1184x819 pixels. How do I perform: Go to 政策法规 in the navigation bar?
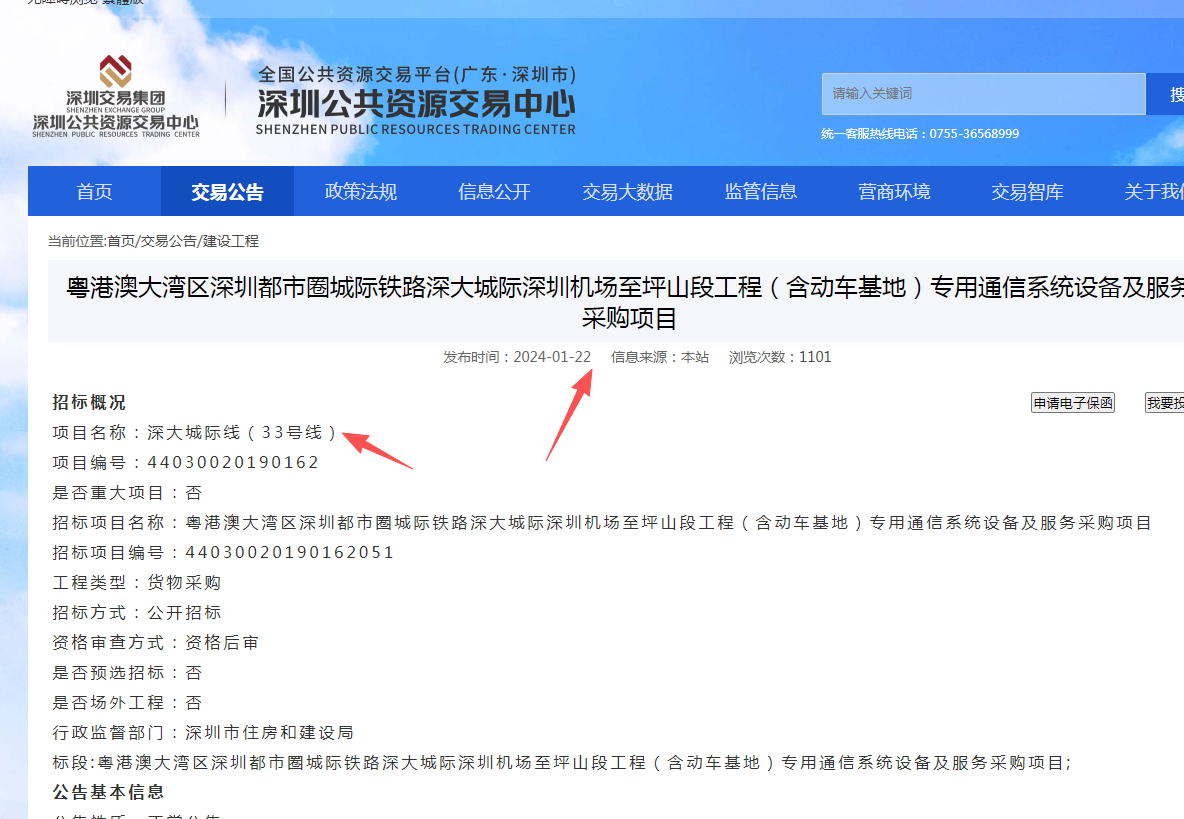(361, 192)
